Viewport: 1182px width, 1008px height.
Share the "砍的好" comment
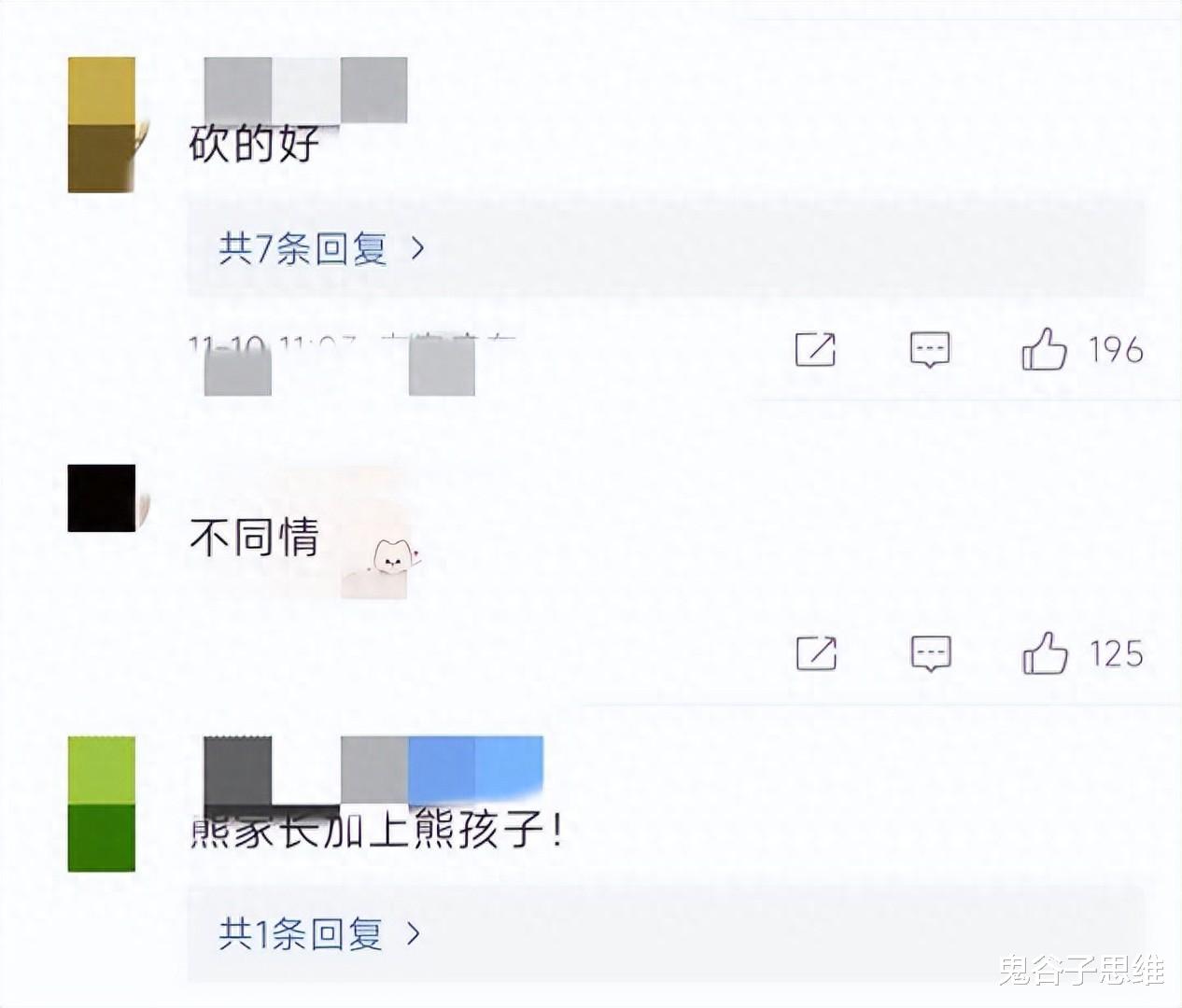(x=815, y=349)
